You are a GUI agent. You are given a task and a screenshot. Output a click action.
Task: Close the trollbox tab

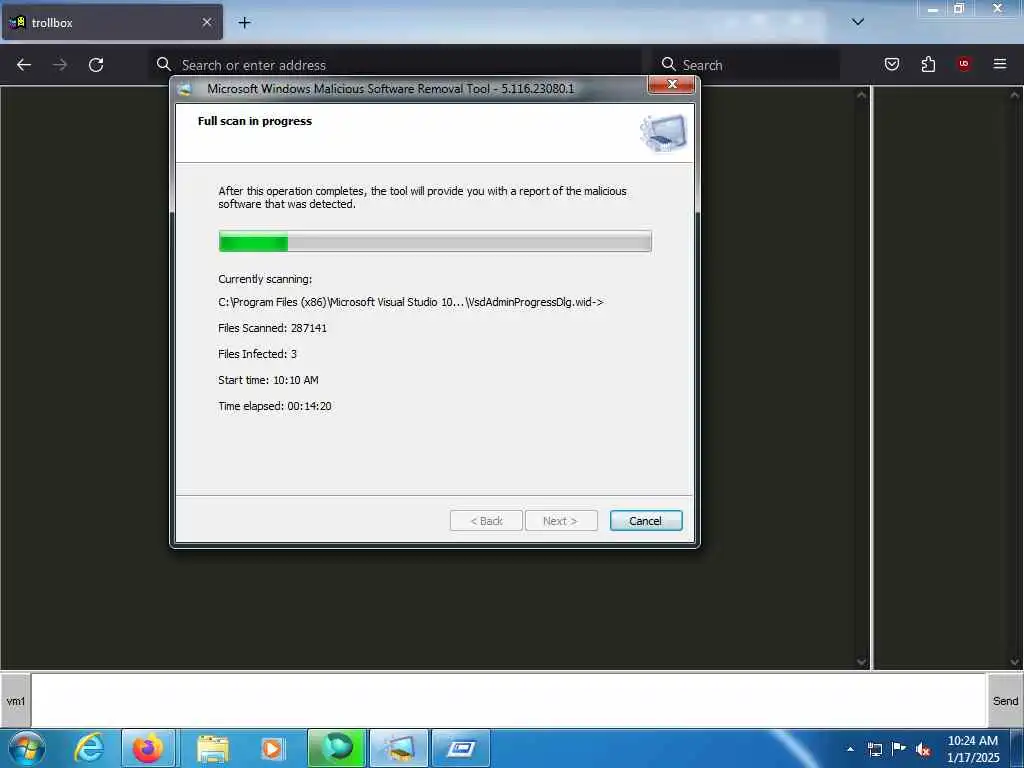206,23
